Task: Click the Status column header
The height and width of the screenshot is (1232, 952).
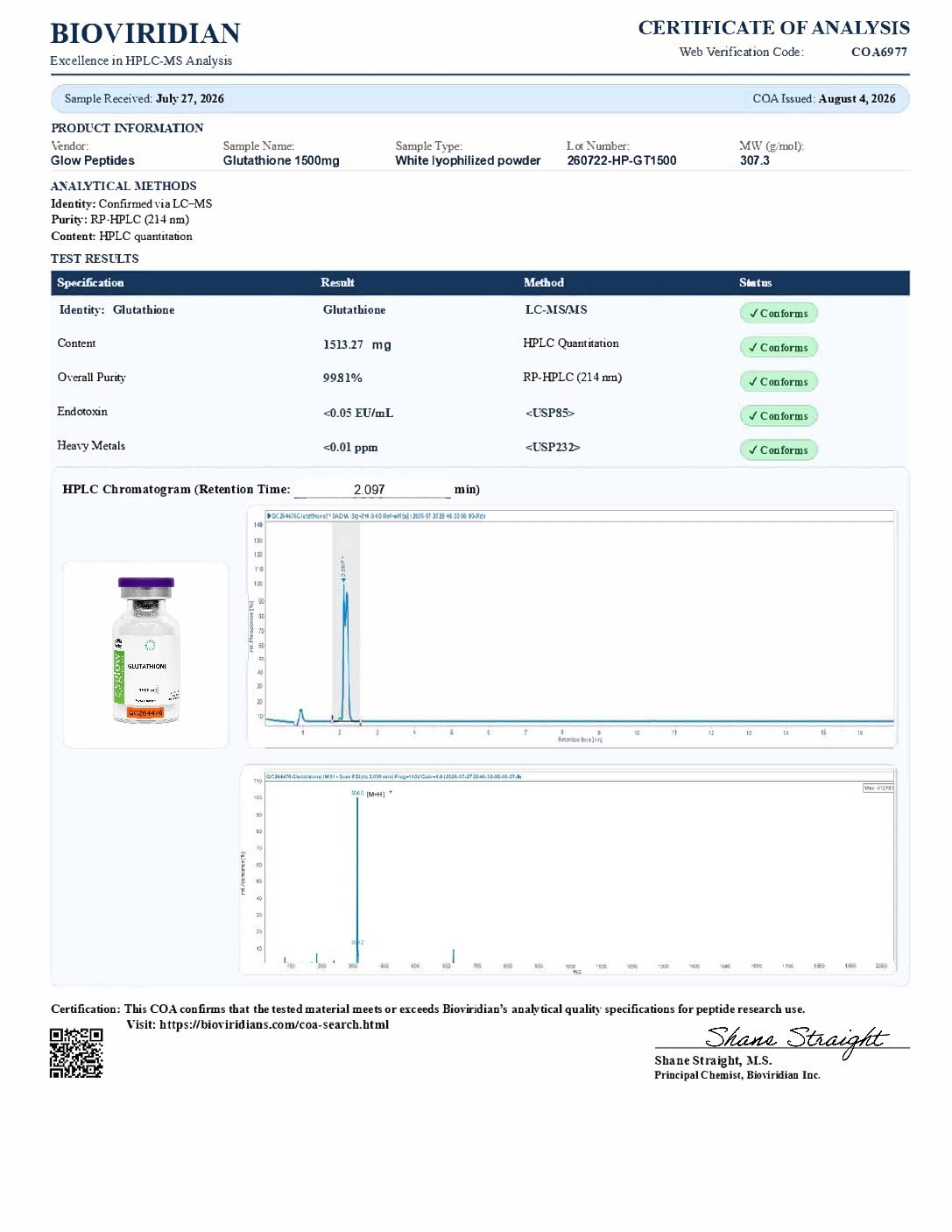Action: point(755,282)
